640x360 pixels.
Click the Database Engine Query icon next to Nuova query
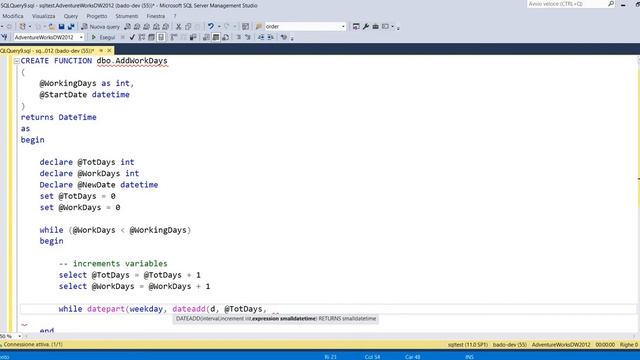(127, 27)
